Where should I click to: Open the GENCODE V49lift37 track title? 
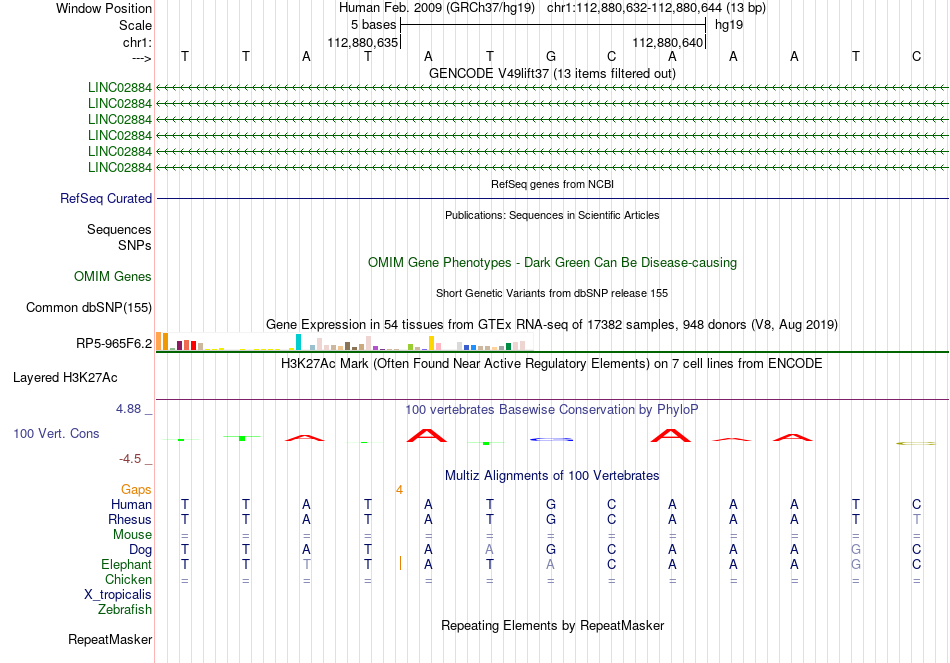[x=552, y=73]
